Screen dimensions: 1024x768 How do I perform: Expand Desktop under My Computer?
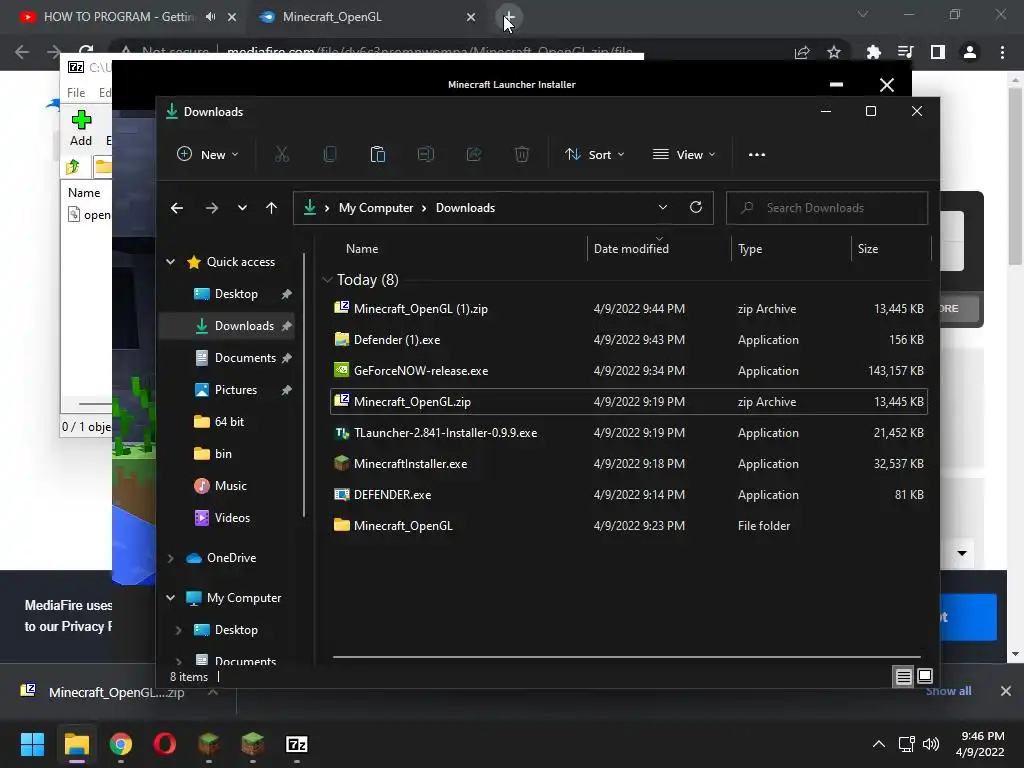[178, 630]
